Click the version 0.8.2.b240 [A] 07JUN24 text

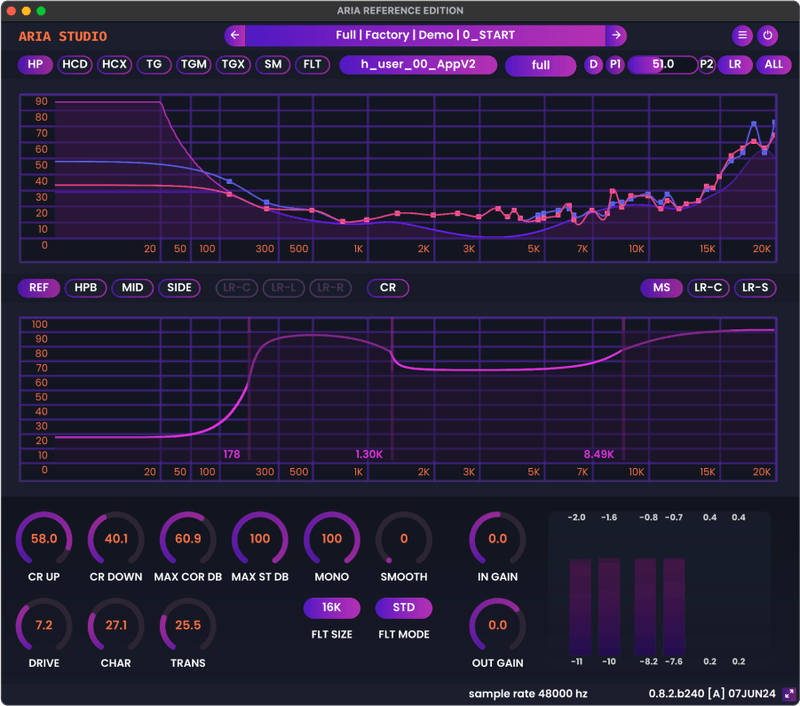(x=712, y=694)
